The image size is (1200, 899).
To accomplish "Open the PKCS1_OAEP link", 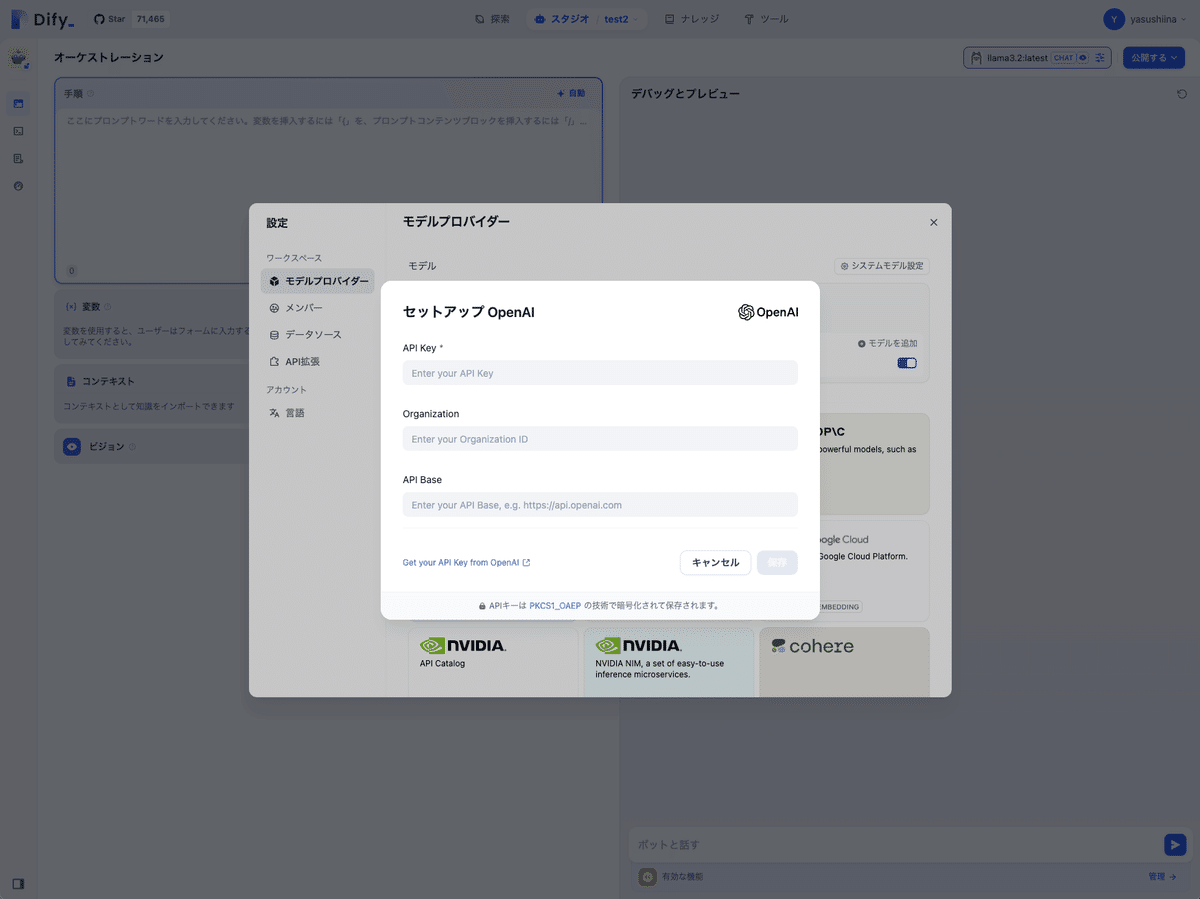I will click(x=555, y=606).
